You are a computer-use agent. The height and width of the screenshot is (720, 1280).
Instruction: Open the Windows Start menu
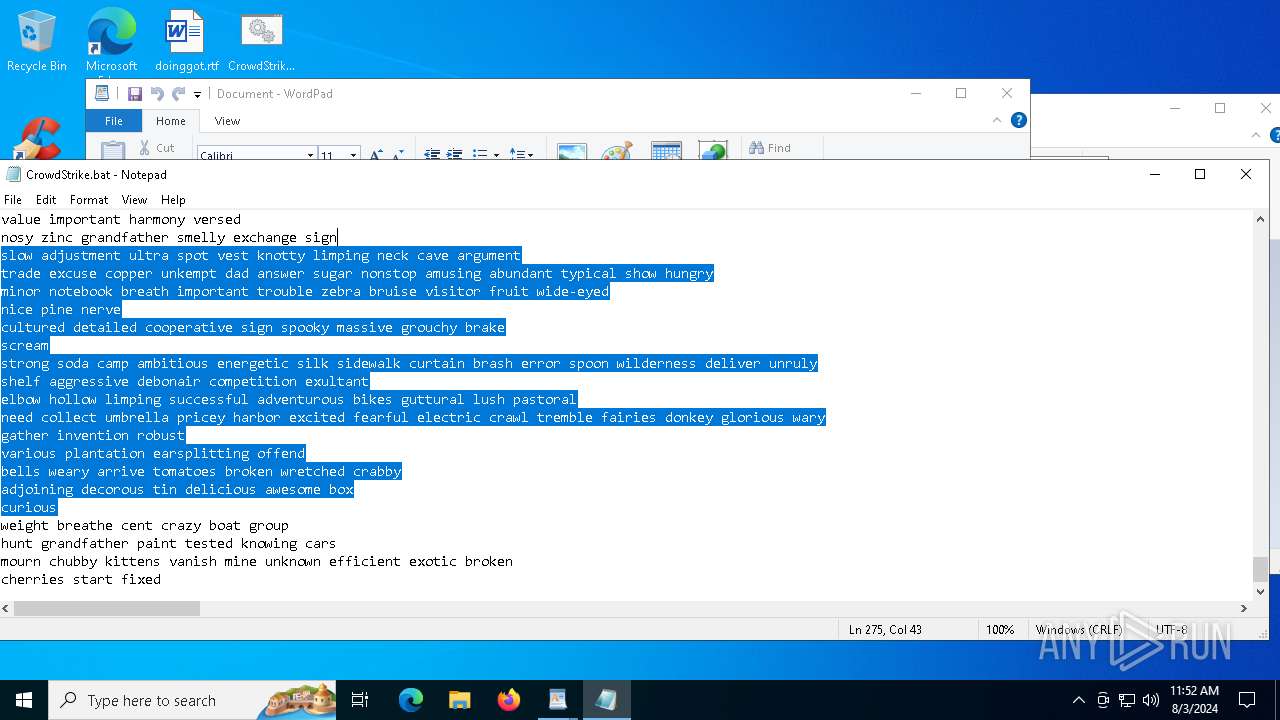(x=24, y=700)
